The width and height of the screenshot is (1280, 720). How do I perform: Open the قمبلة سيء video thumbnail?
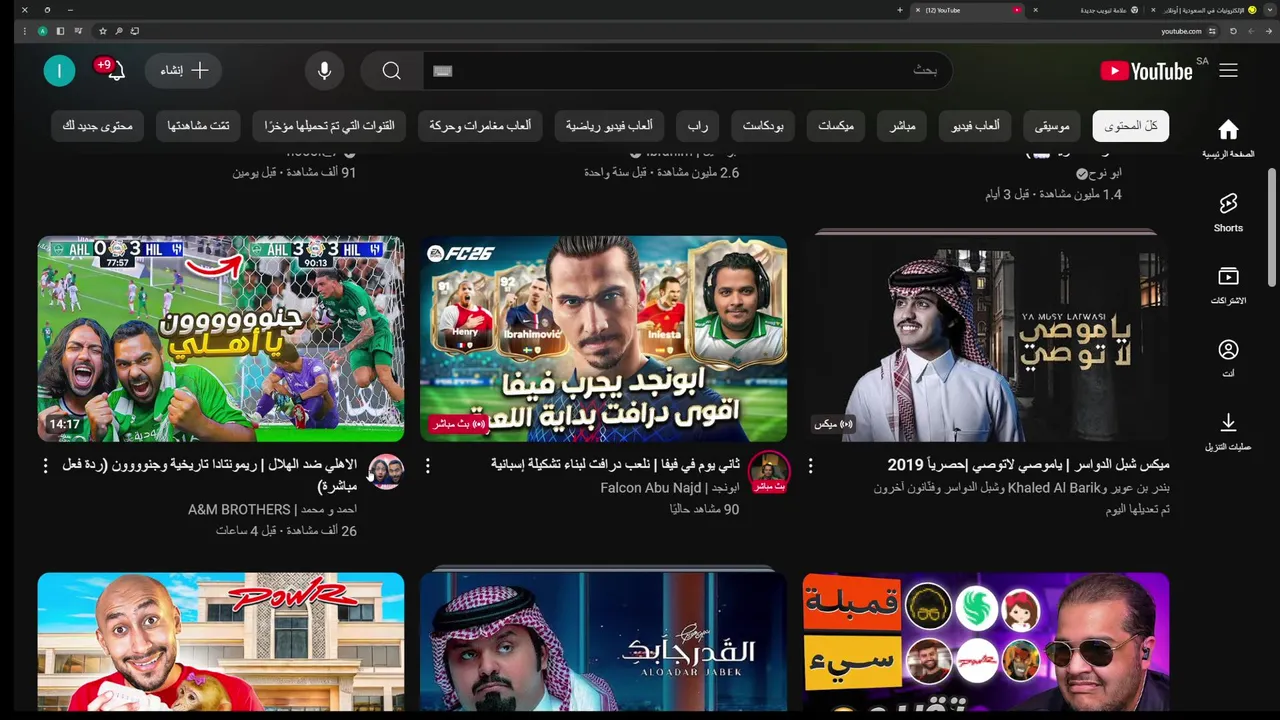pyautogui.click(x=986, y=642)
